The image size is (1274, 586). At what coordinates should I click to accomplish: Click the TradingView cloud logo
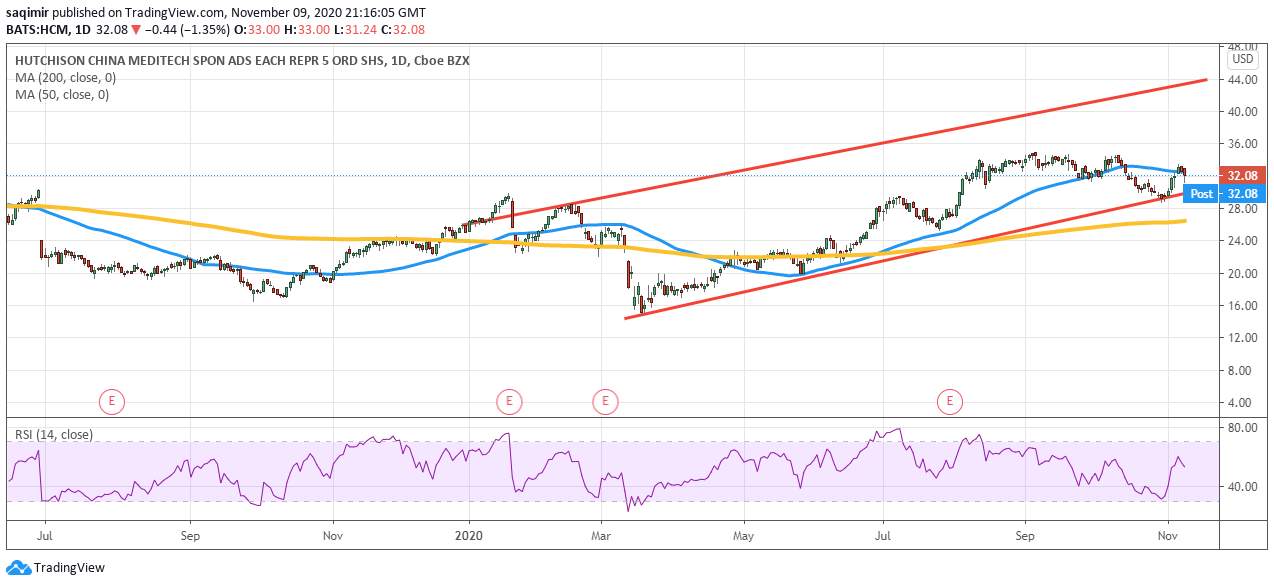21,566
